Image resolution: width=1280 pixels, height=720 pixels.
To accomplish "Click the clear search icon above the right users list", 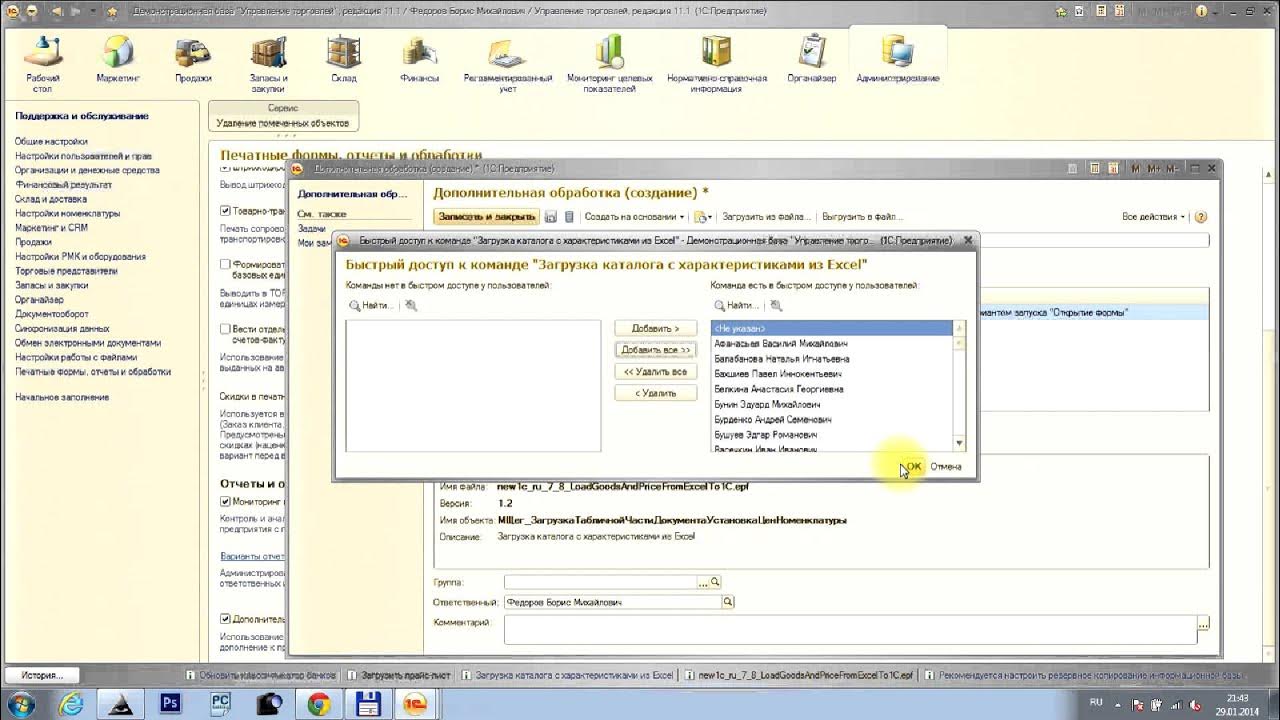I will point(776,306).
